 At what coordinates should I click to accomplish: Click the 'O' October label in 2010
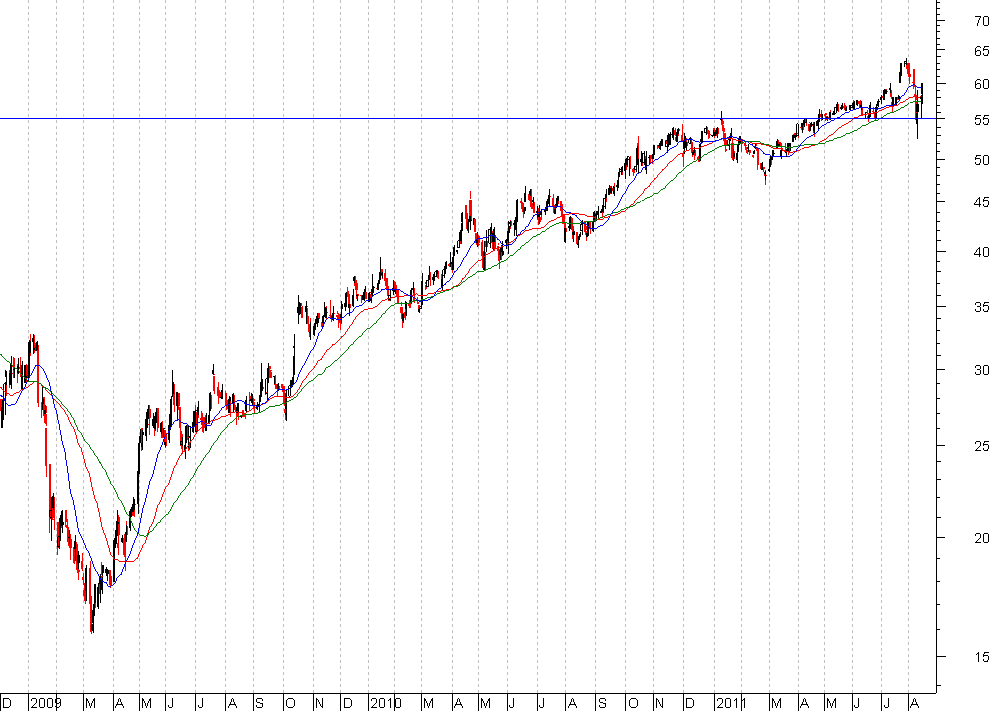coord(632,703)
